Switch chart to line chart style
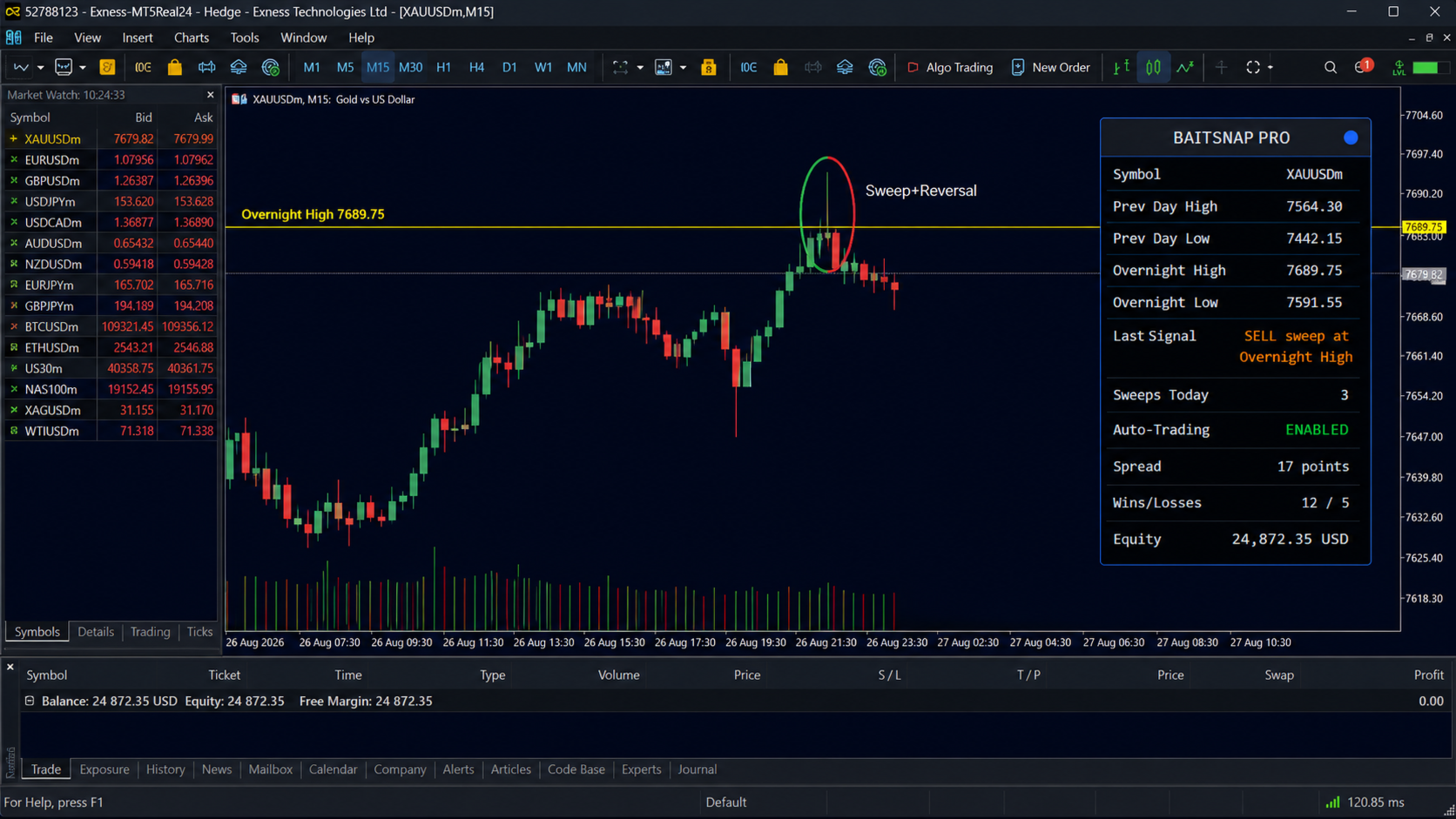This screenshot has width=1456, height=819. [1185, 67]
